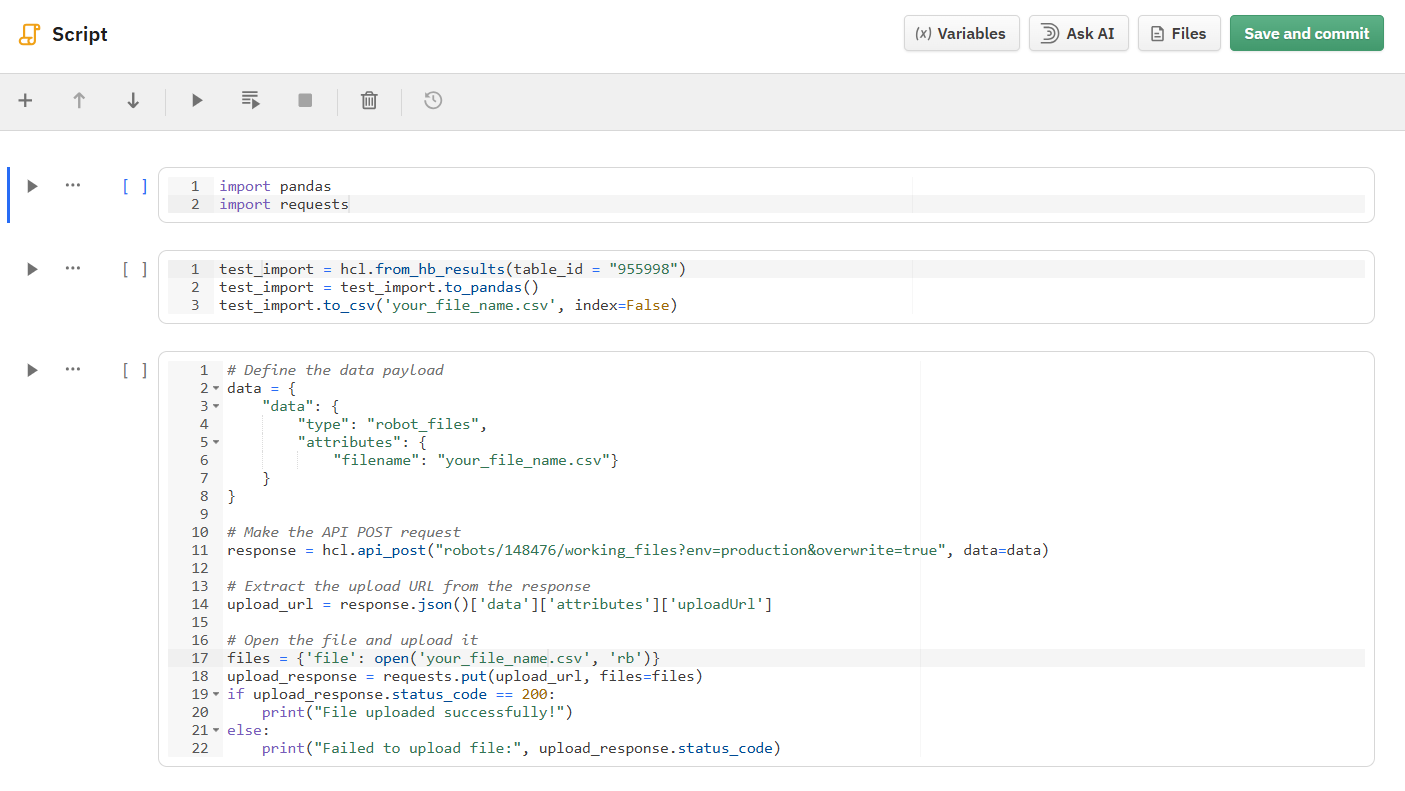
Task: Add a new cell with the plus icon
Action: click(25, 100)
